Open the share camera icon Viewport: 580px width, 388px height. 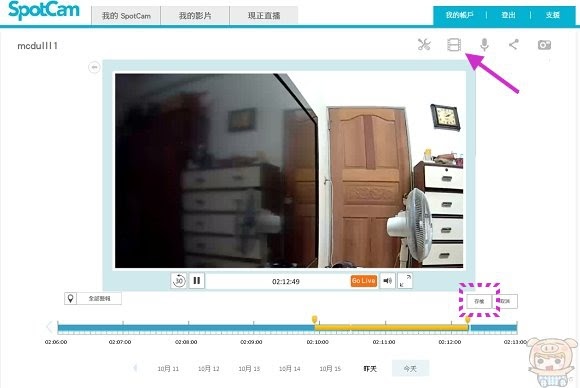coord(513,45)
